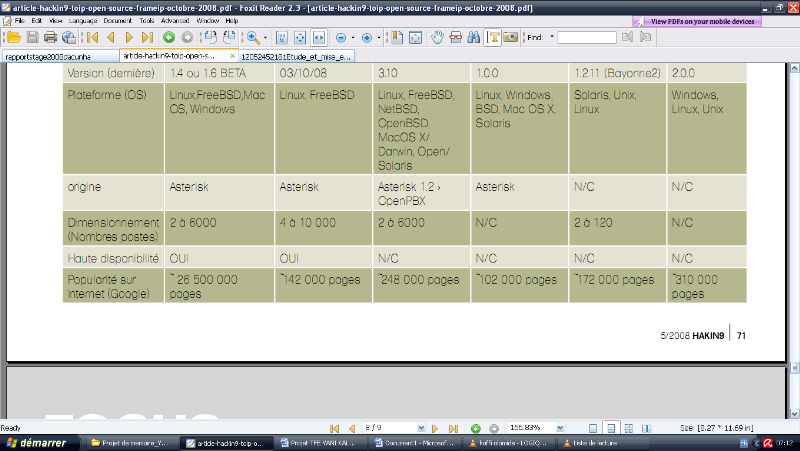Close the article-hackin9-toip tab

pyautogui.click(x=233, y=56)
